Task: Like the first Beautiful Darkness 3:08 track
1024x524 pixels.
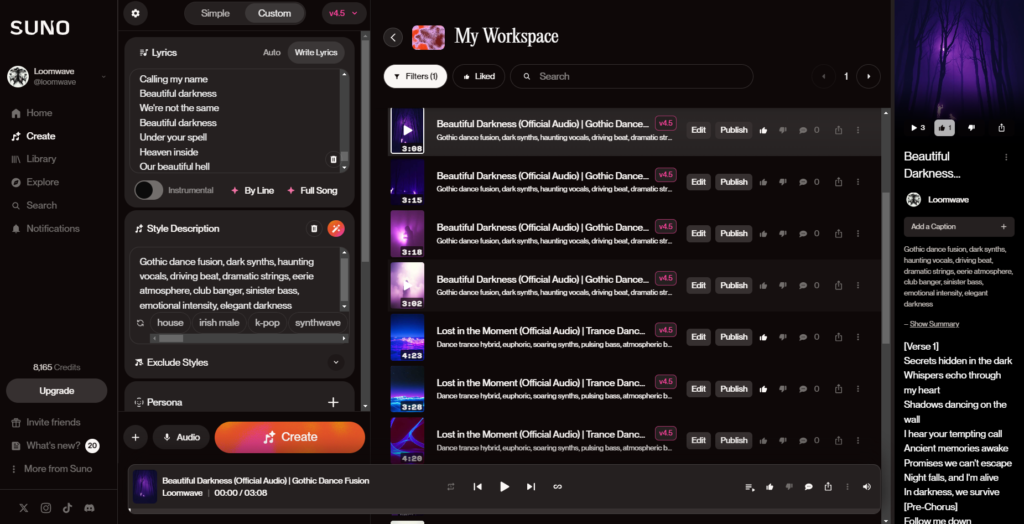Action: (x=763, y=130)
